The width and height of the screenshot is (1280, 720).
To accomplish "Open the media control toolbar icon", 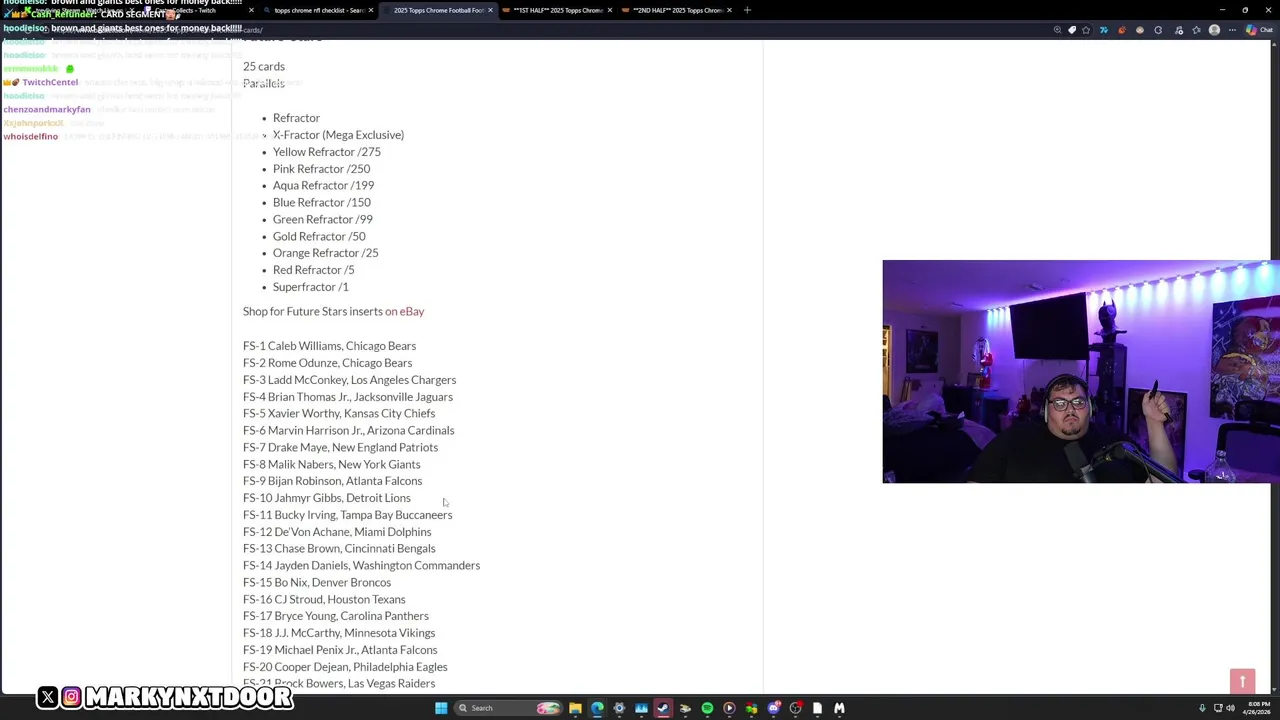I will coord(1178,30).
